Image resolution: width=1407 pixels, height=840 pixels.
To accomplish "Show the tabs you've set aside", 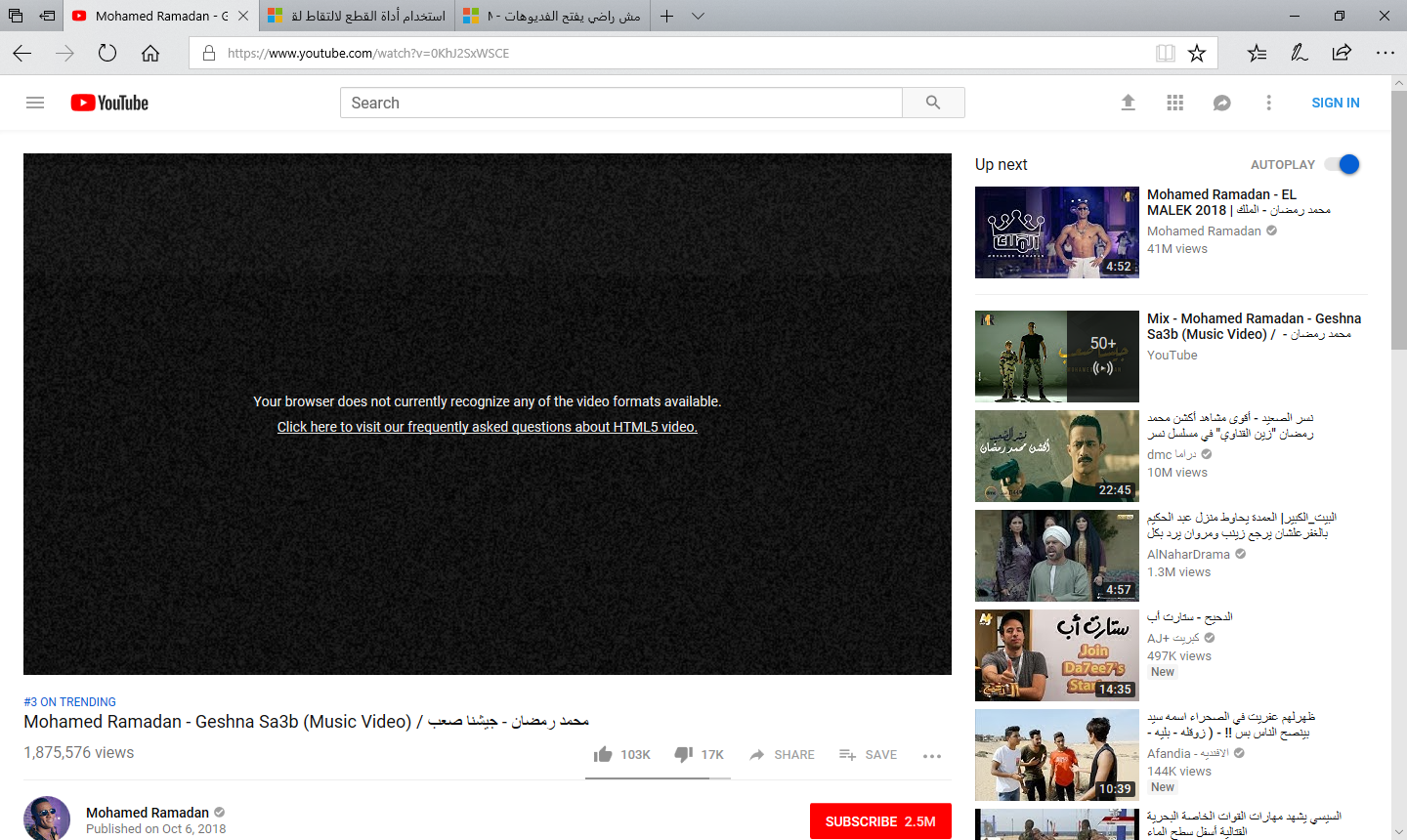I will pyautogui.click(x=16, y=16).
